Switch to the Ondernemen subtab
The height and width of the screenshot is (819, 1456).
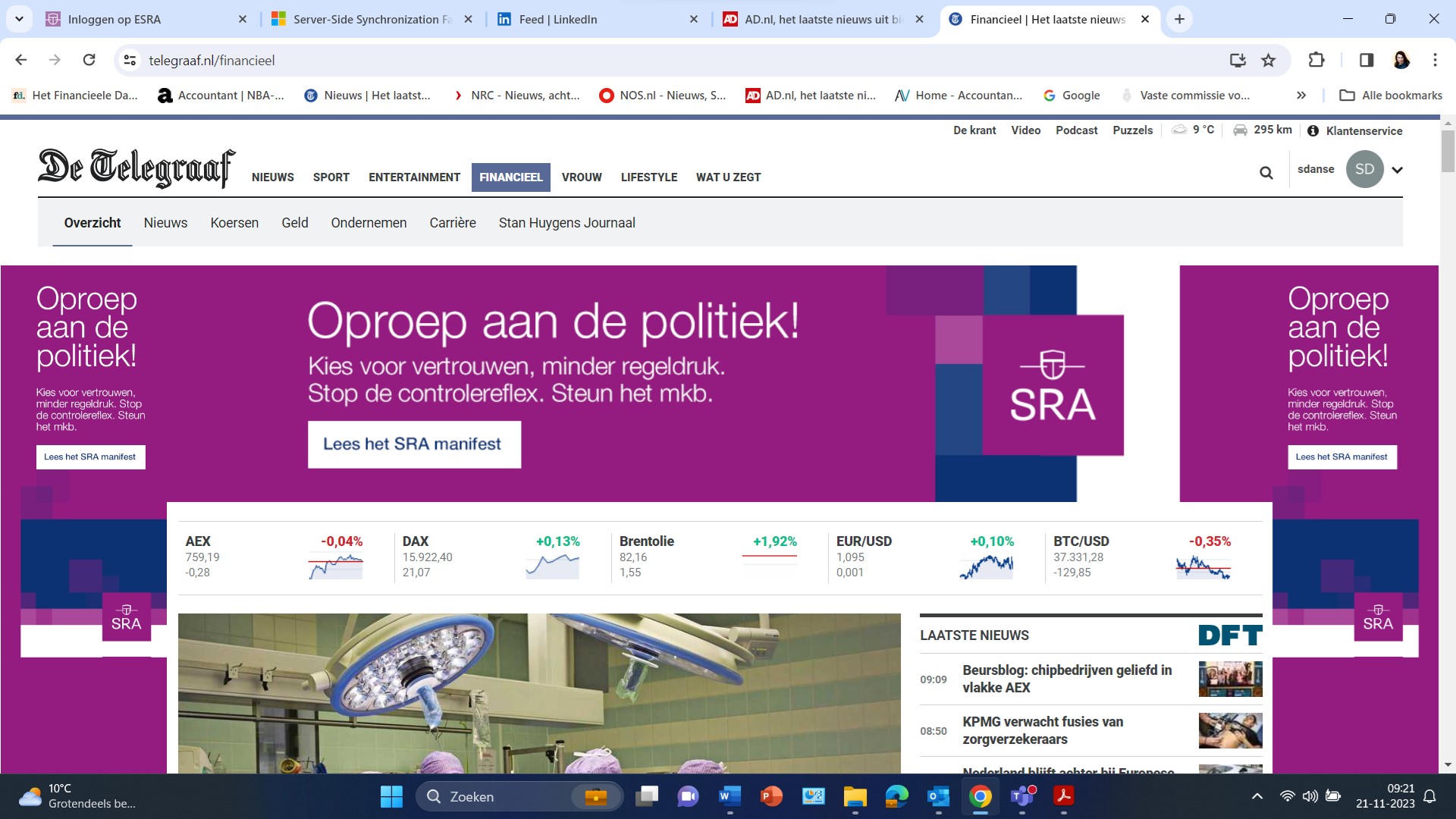pyautogui.click(x=369, y=223)
